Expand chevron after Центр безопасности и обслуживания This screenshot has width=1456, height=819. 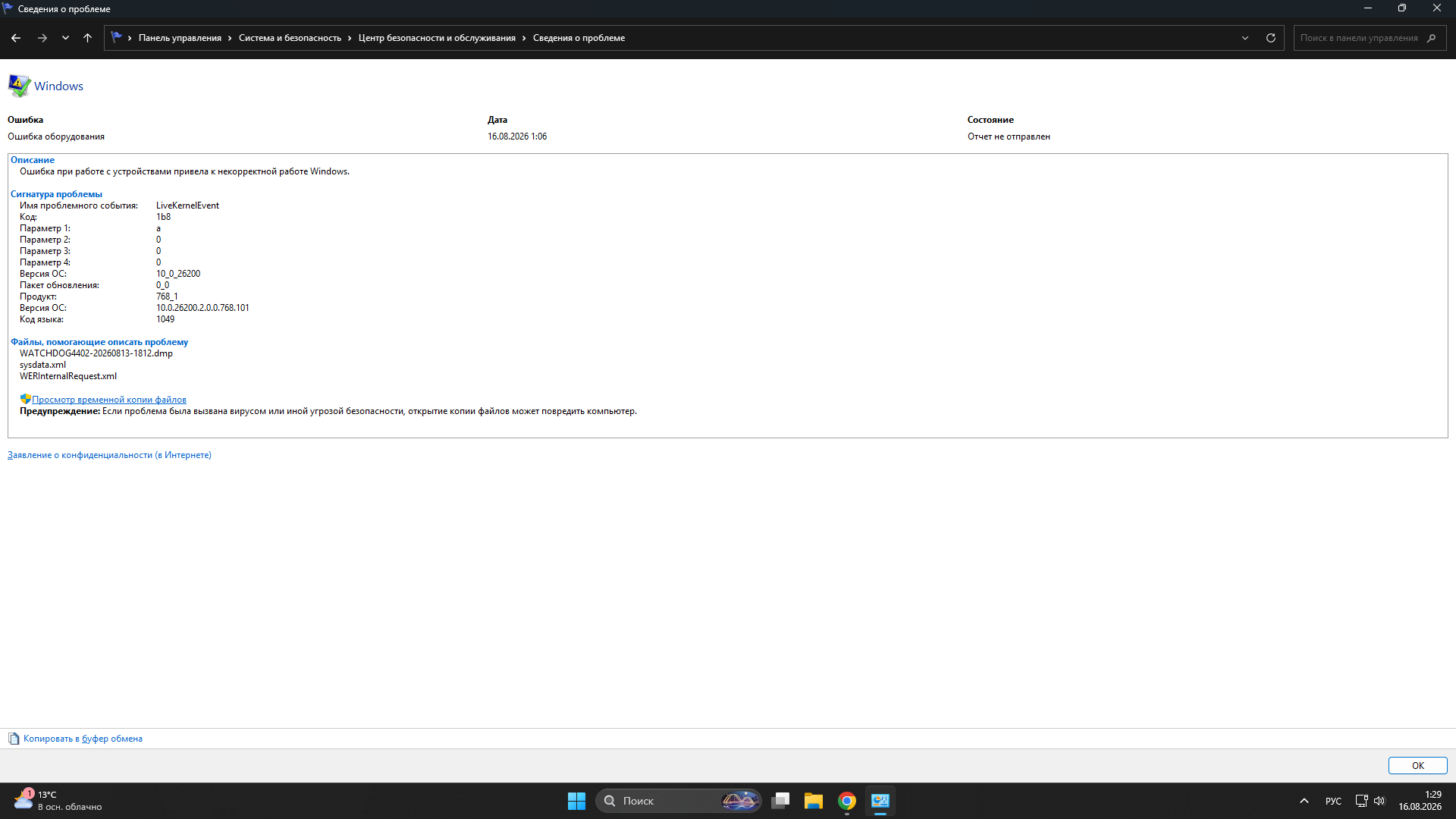click(524, 38)
